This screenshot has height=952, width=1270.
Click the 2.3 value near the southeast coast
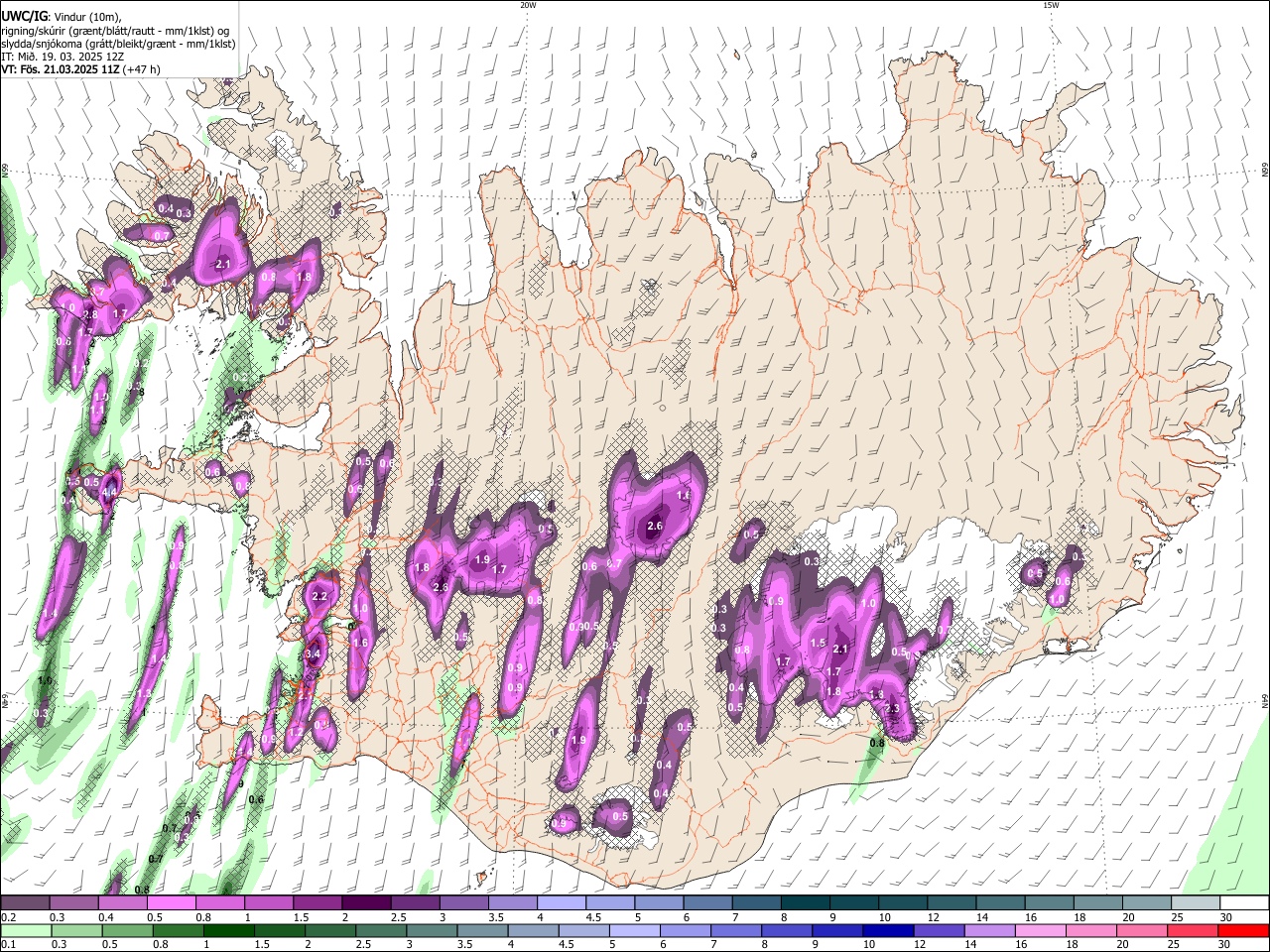(x=892, y=709)
